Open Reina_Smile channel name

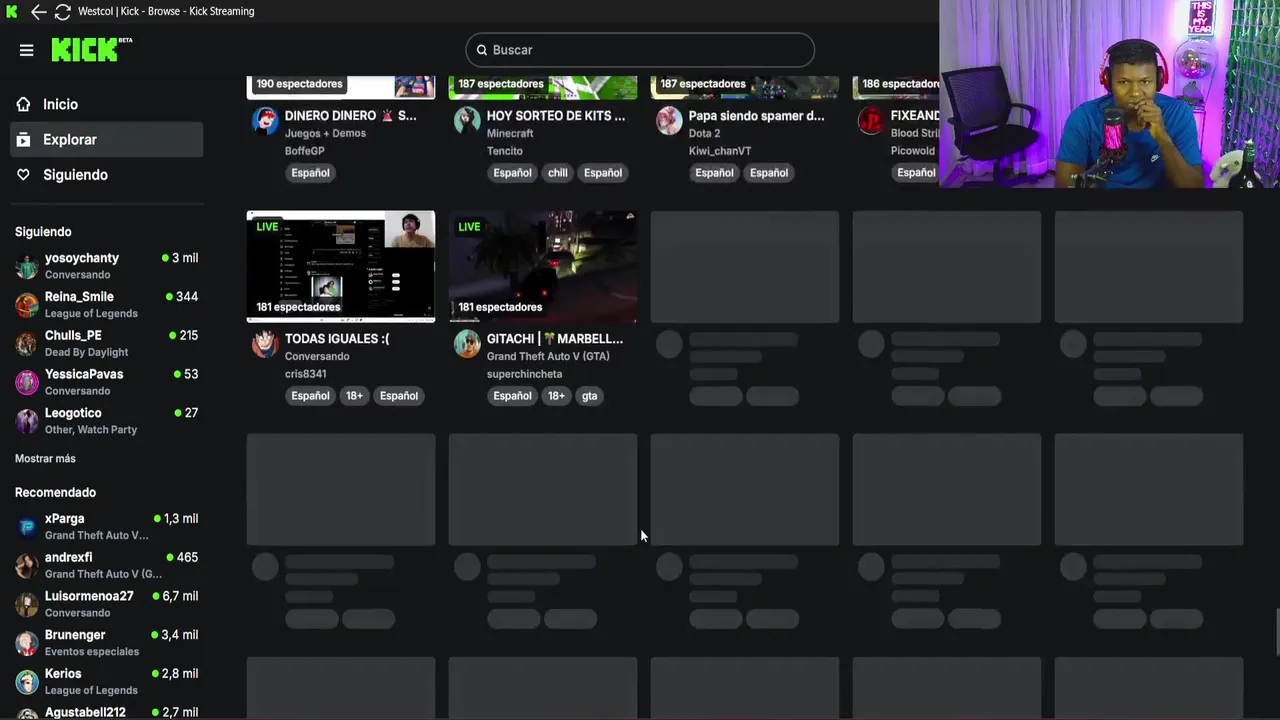[79, 297]
